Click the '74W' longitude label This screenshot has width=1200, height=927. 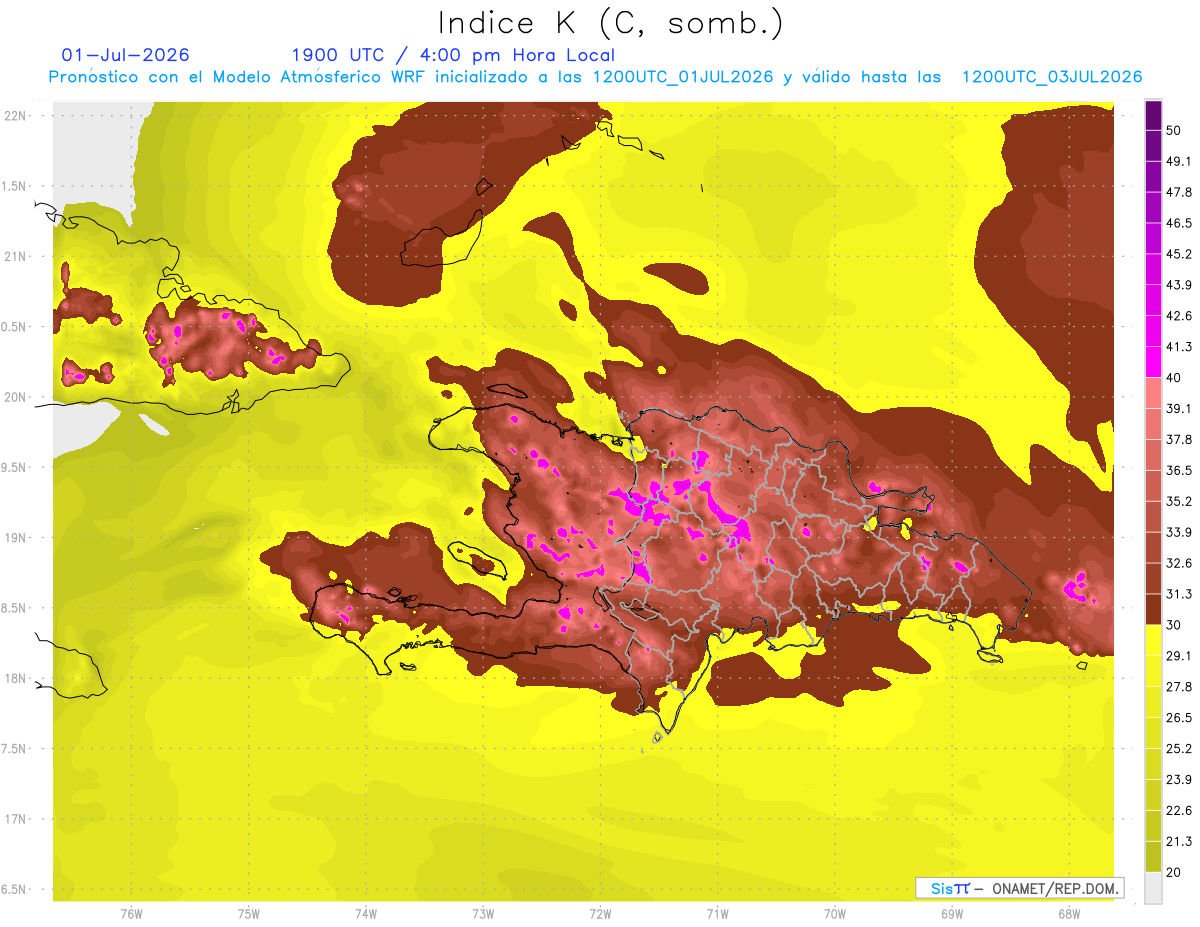pos(366,914)
